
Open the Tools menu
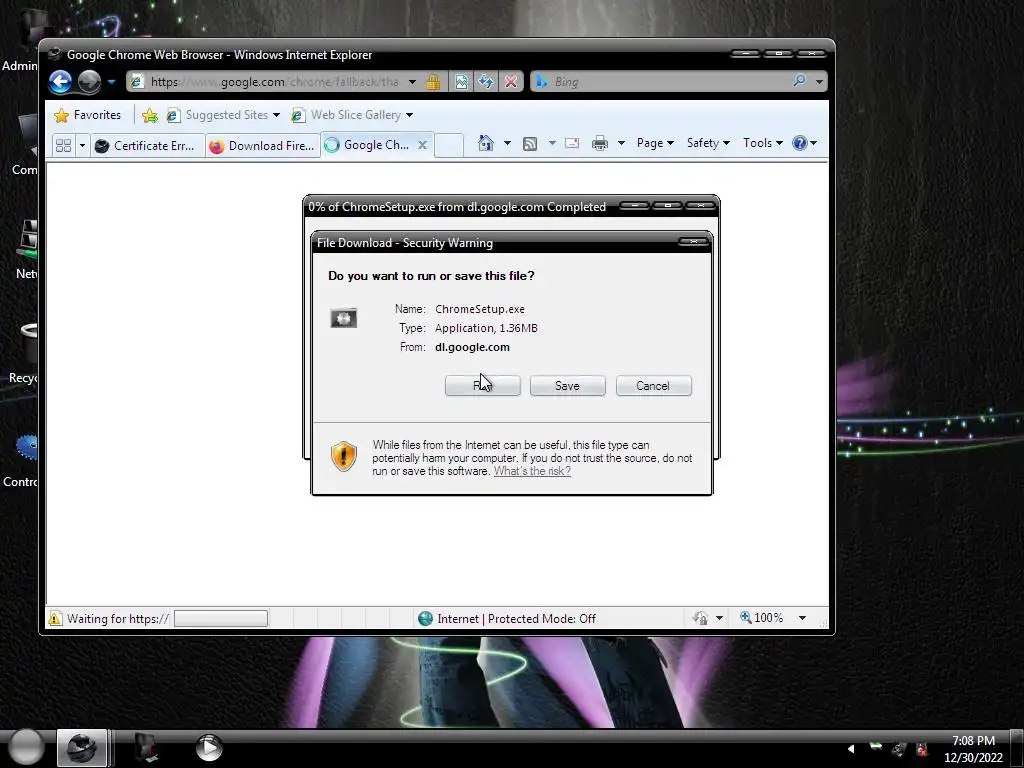click(x=763, y=143)
